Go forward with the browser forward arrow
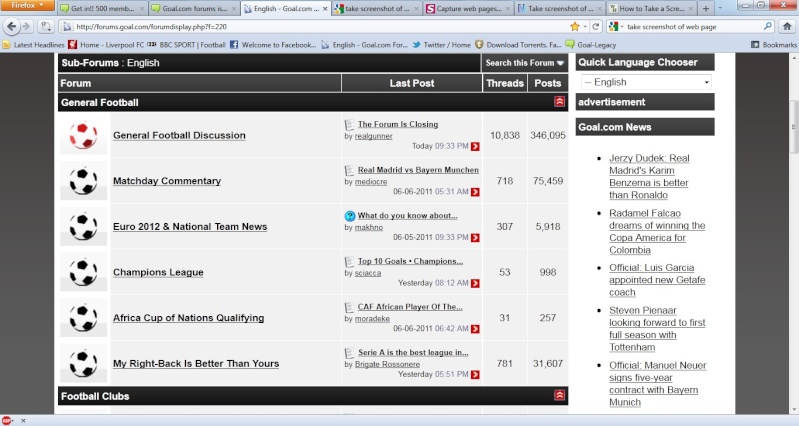The image size is (799, 426). pos(25,26)
